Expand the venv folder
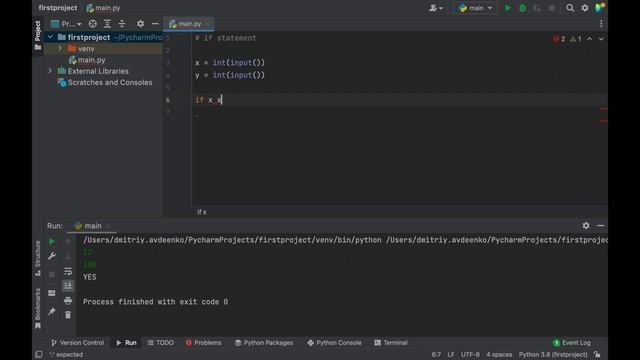This screenshot has height=360, width=640. (x=60, y=49)
